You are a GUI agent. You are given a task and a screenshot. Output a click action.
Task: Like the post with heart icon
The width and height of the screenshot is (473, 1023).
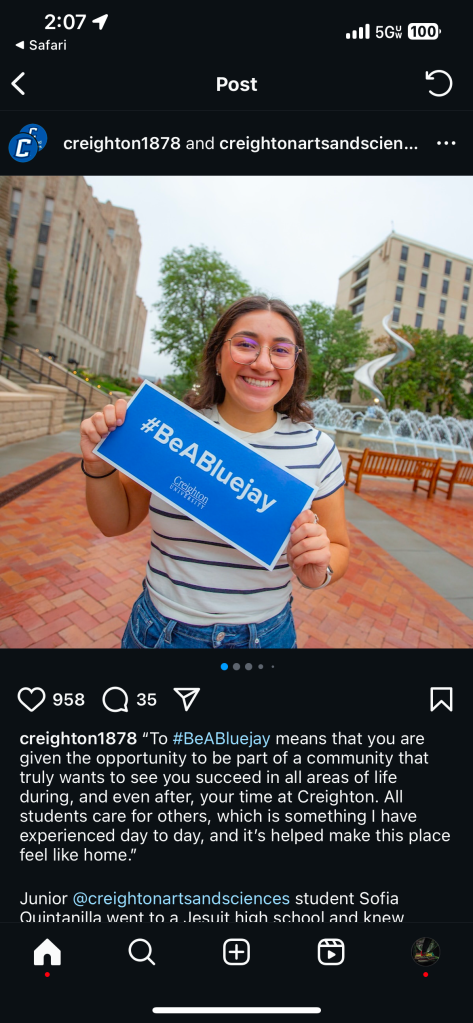[31, 699]
